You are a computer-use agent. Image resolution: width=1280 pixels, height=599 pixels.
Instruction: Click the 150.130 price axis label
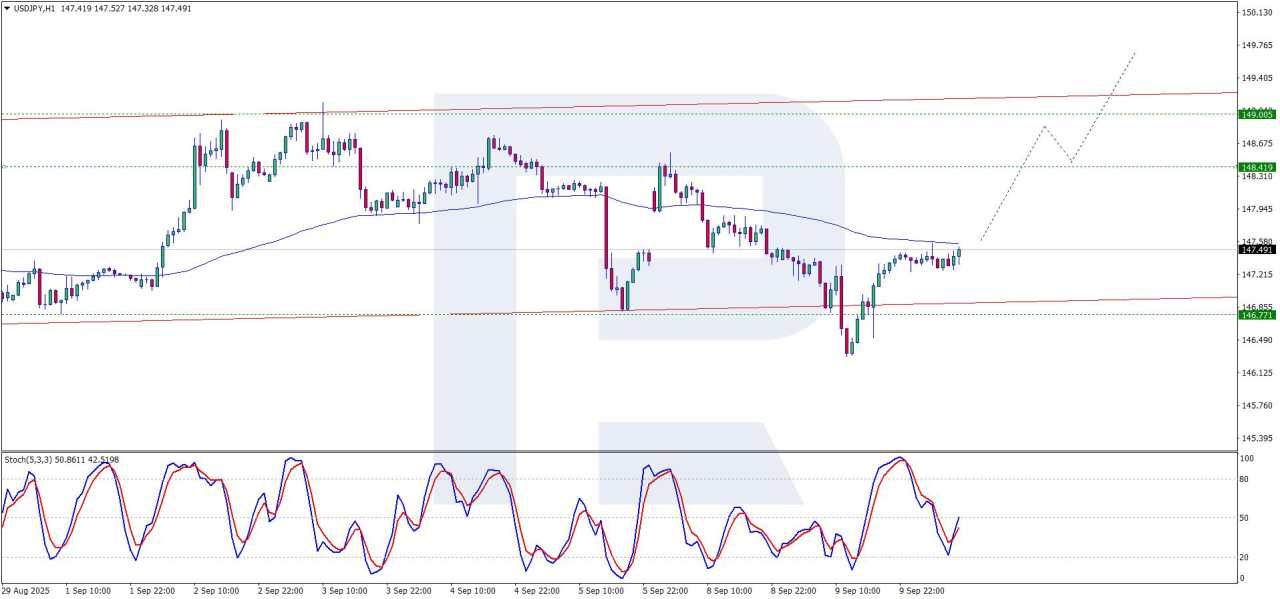tap(1256, 12)
